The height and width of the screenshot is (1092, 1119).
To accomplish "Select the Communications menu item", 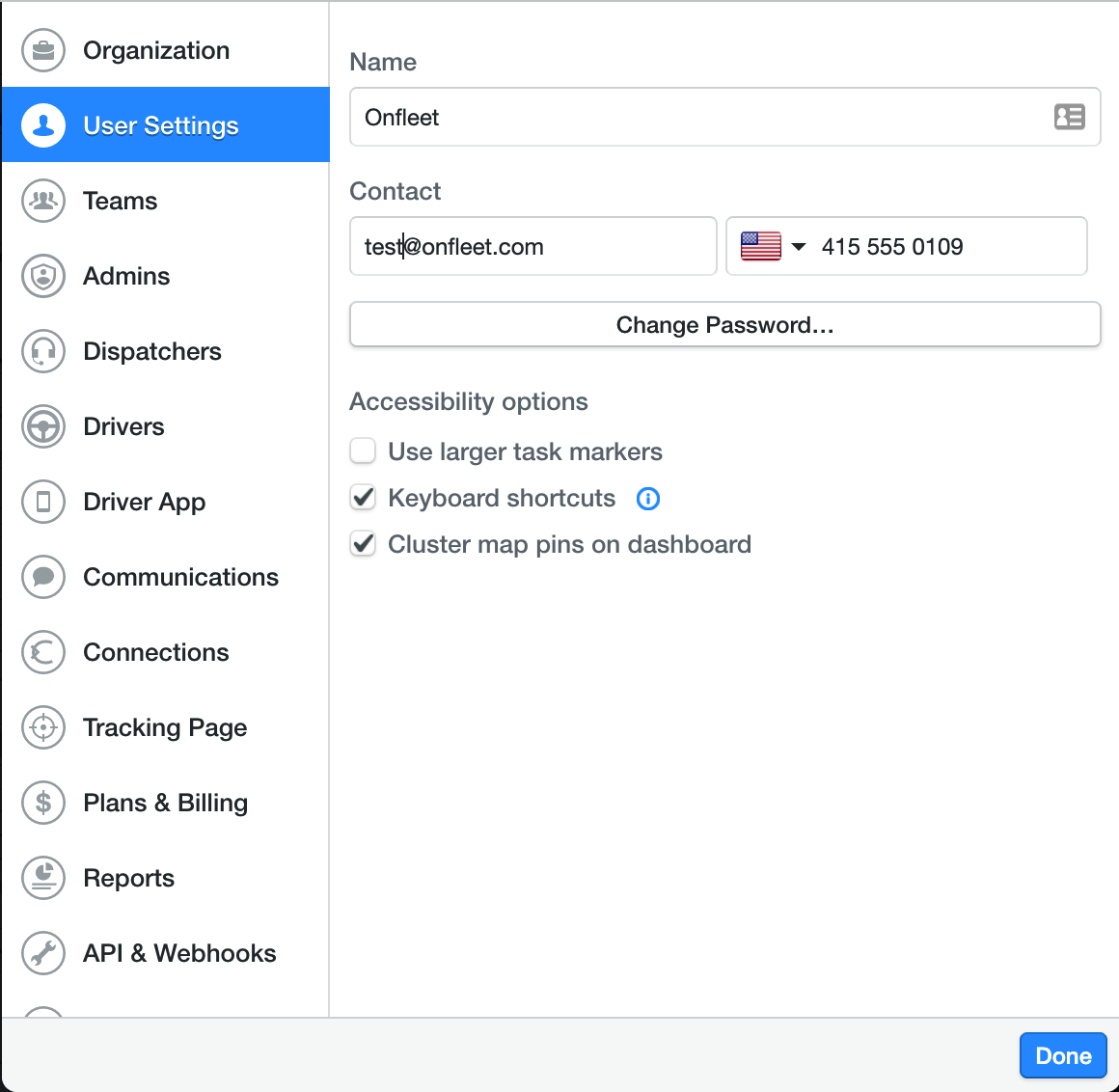I will click(166, 577).
